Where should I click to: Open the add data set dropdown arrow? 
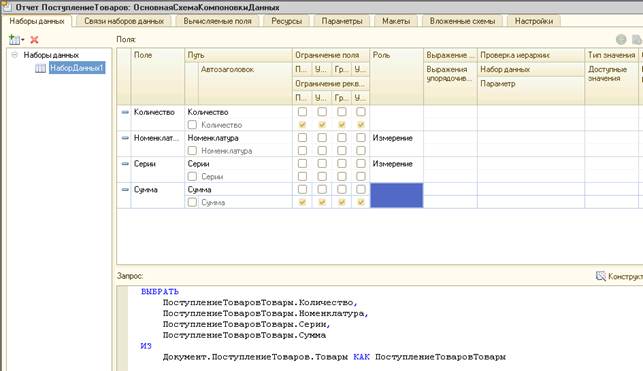(x=23, y=40)
